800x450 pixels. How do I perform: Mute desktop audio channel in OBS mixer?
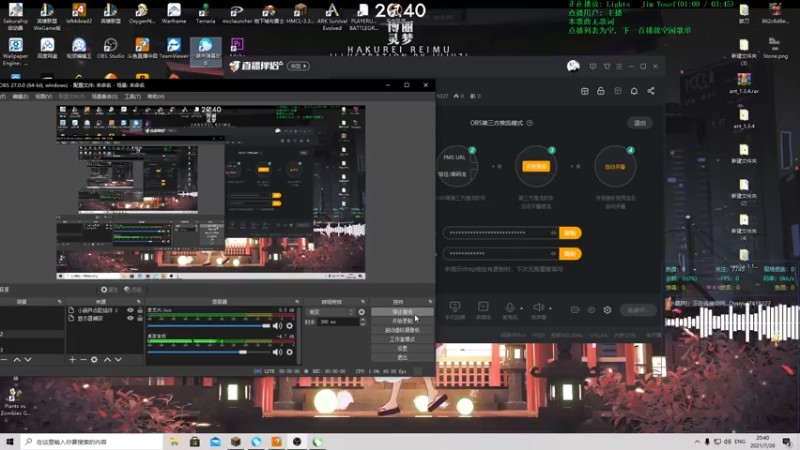[277, 352]
